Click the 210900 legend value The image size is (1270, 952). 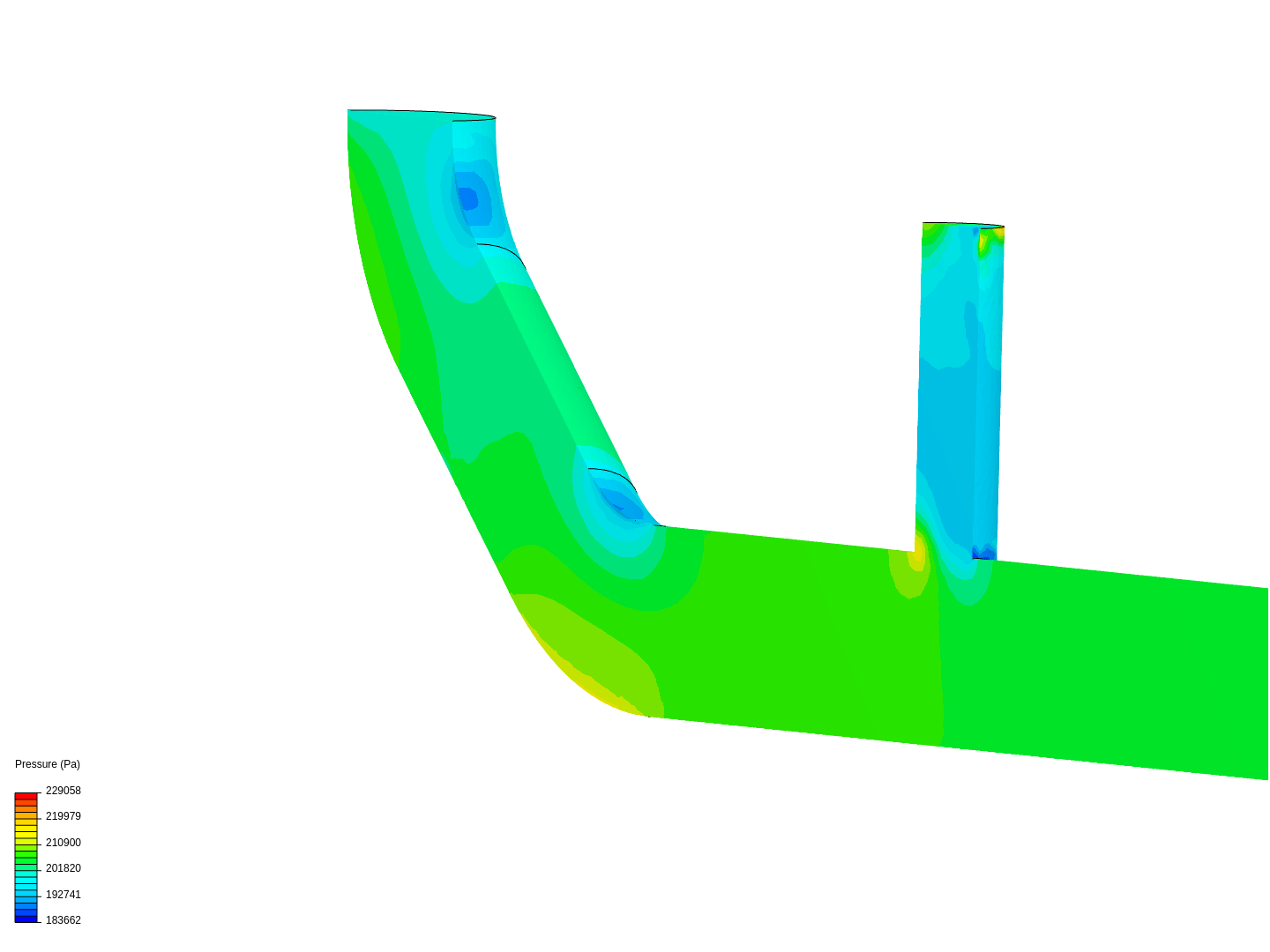point(63,843)
